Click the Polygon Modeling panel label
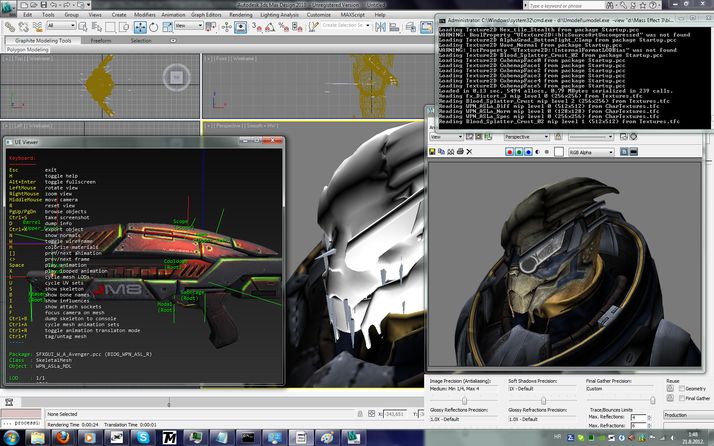This screenshot has height=446, width=714. click(29, 49)
